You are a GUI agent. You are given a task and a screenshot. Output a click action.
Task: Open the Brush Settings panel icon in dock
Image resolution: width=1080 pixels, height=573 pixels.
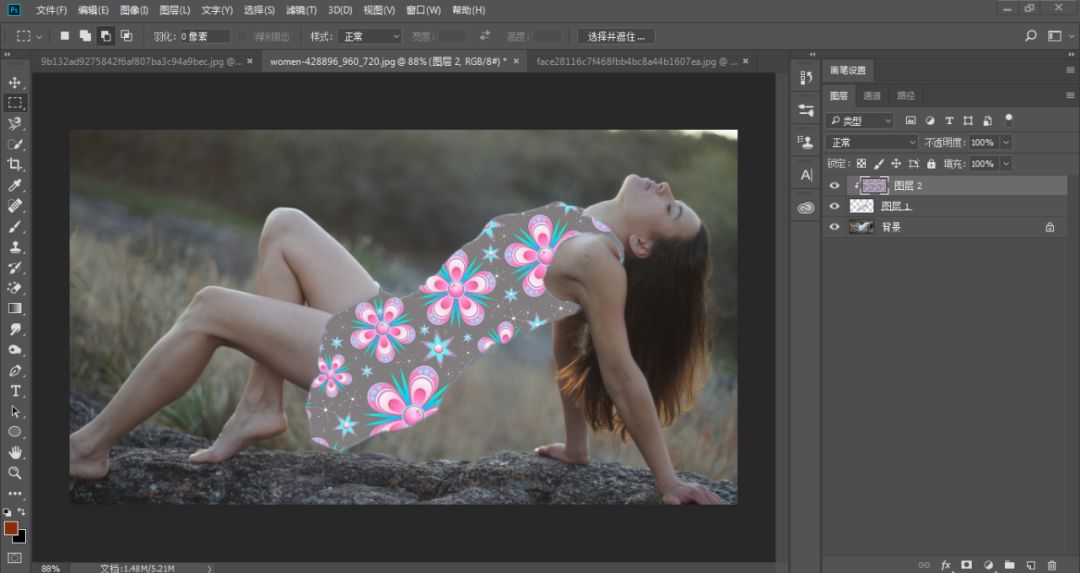point(806,110)
